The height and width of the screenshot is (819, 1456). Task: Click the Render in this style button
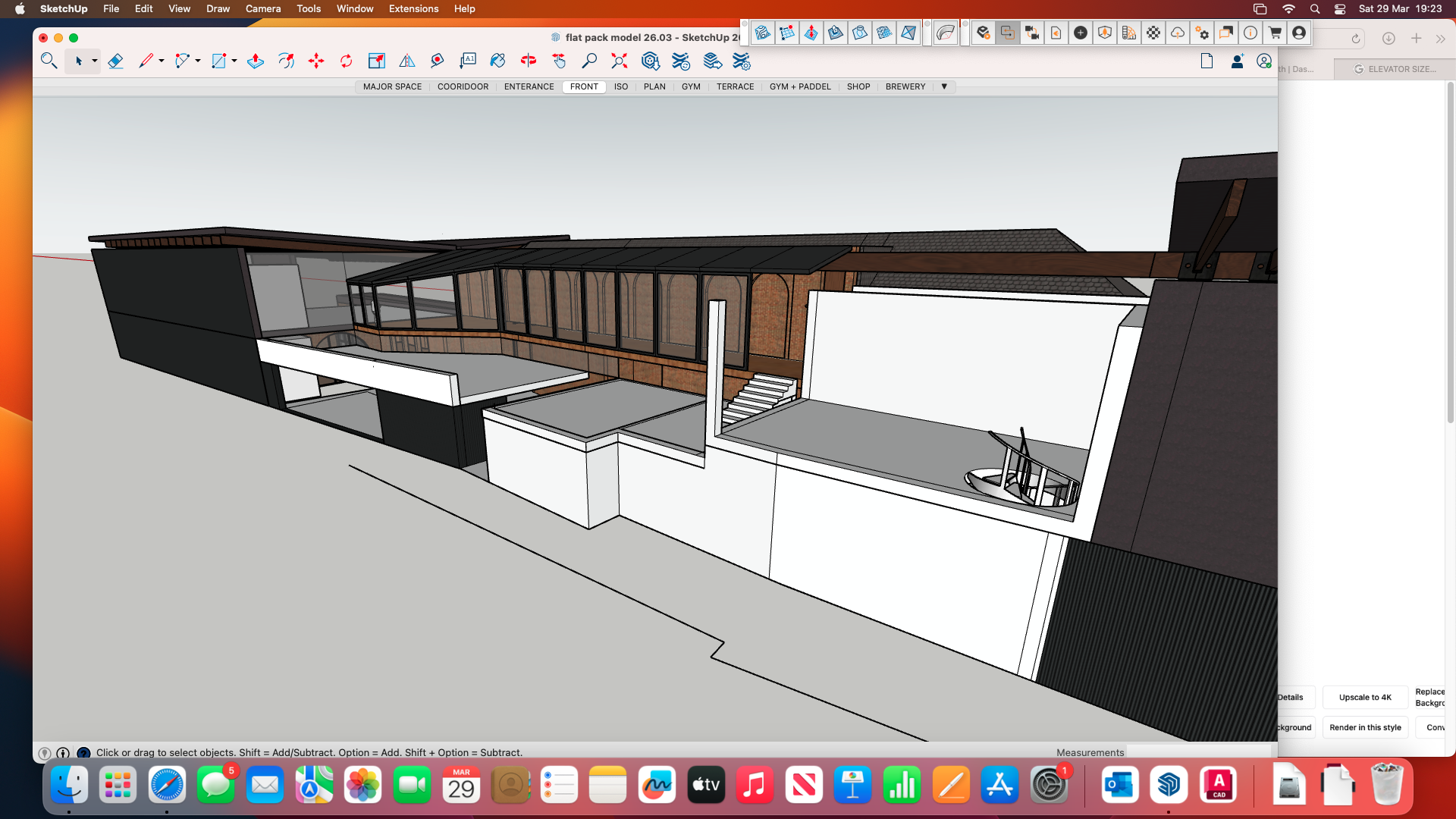(1365, 728)
